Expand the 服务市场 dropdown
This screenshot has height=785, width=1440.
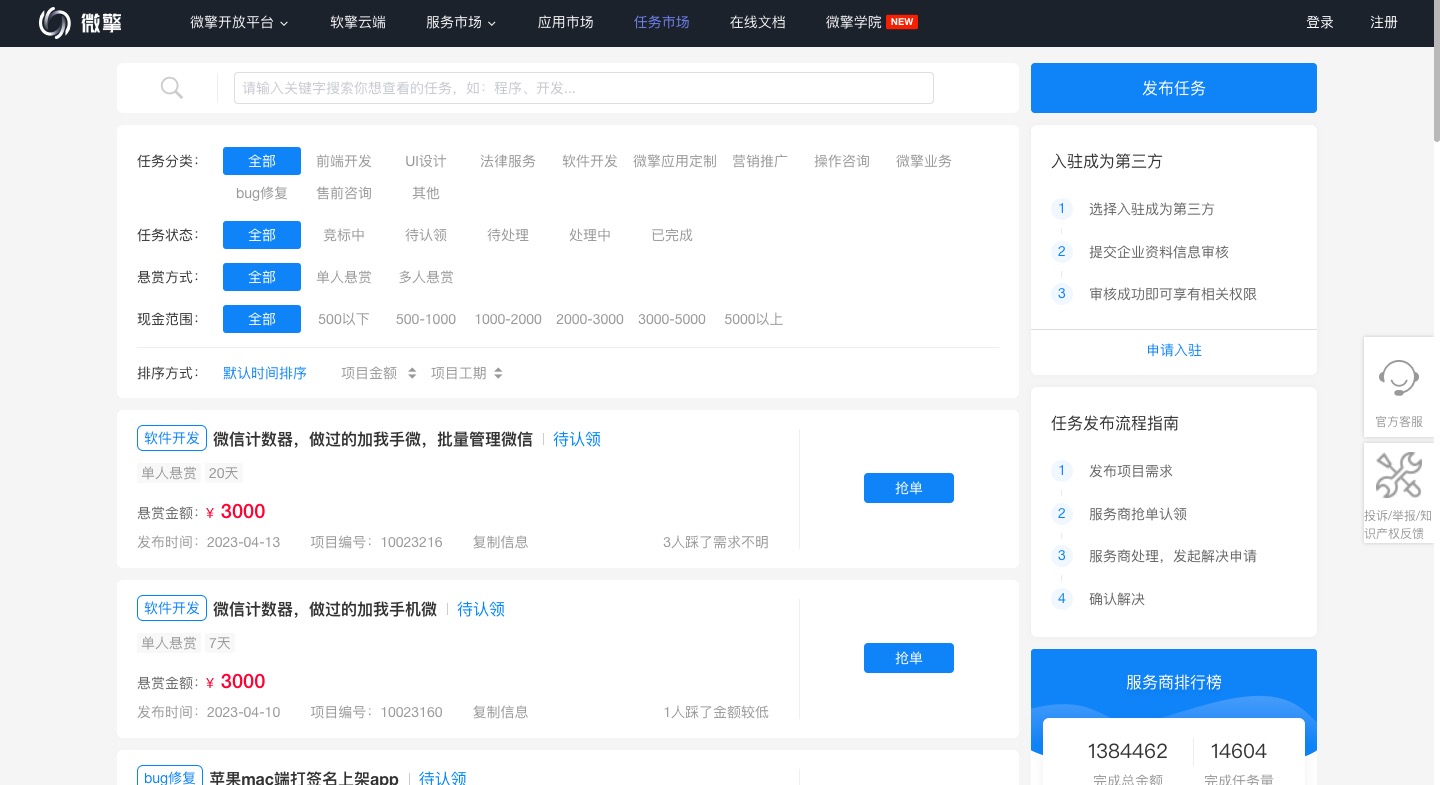461,22
